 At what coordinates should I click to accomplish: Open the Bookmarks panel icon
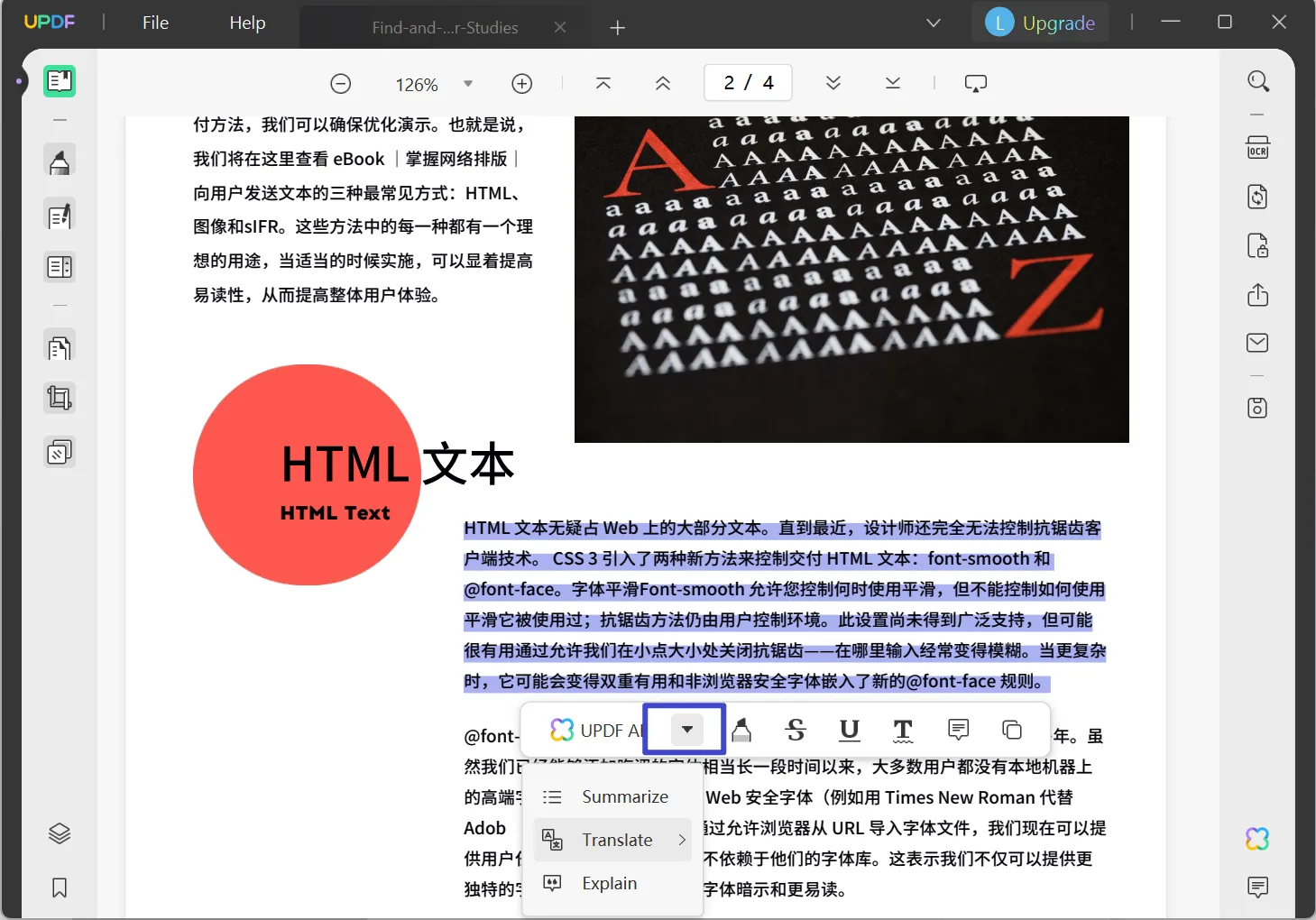coord(60,888)
